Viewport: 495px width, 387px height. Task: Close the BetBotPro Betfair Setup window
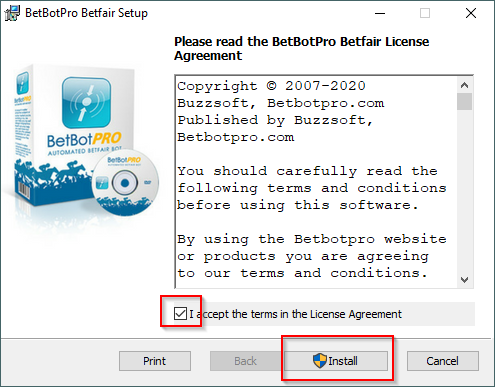pyautogui.click(x=471, y=13)
